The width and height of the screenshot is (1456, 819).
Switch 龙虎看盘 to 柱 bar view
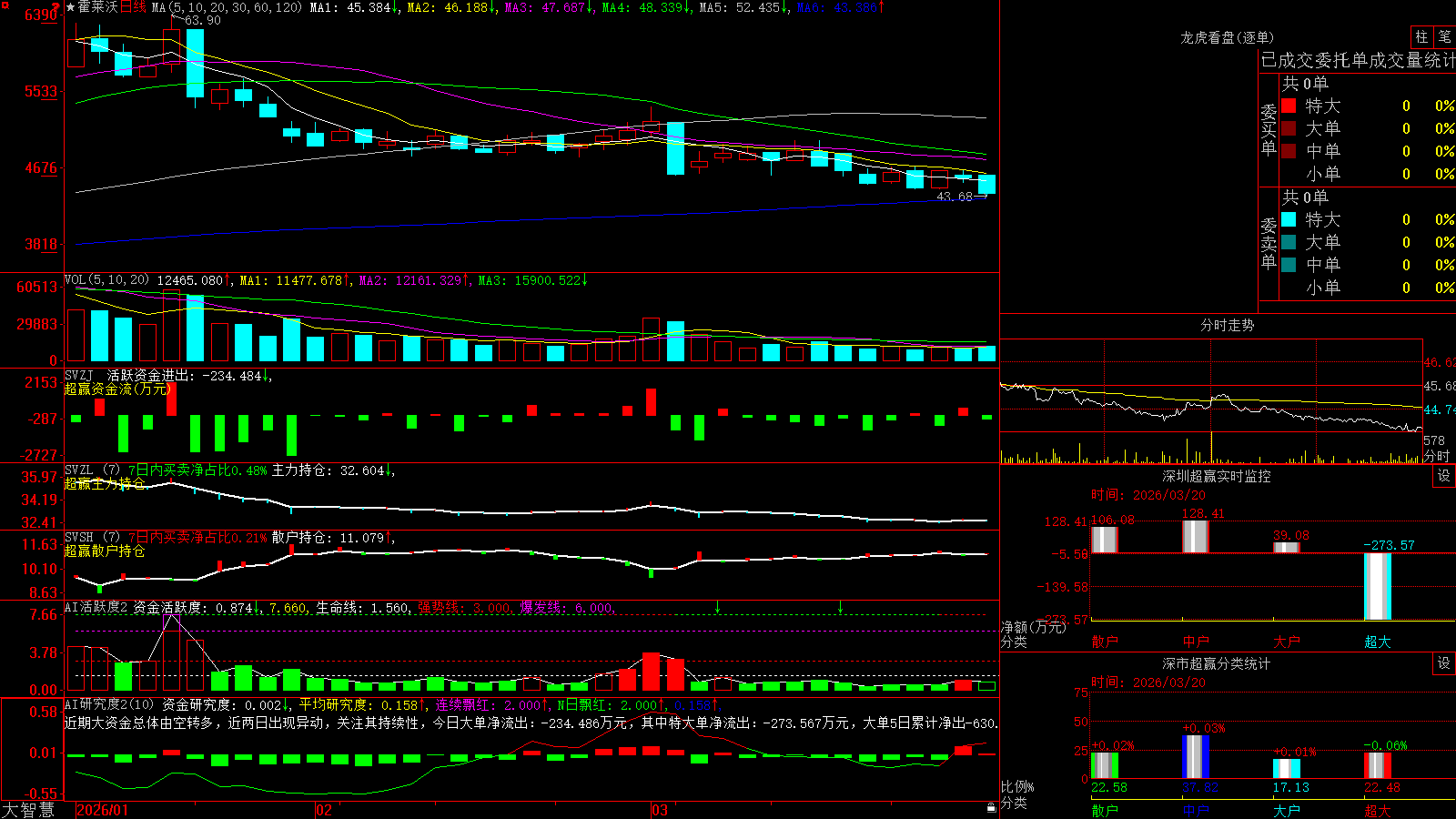pyautogui.click(x=1421, y=36)
